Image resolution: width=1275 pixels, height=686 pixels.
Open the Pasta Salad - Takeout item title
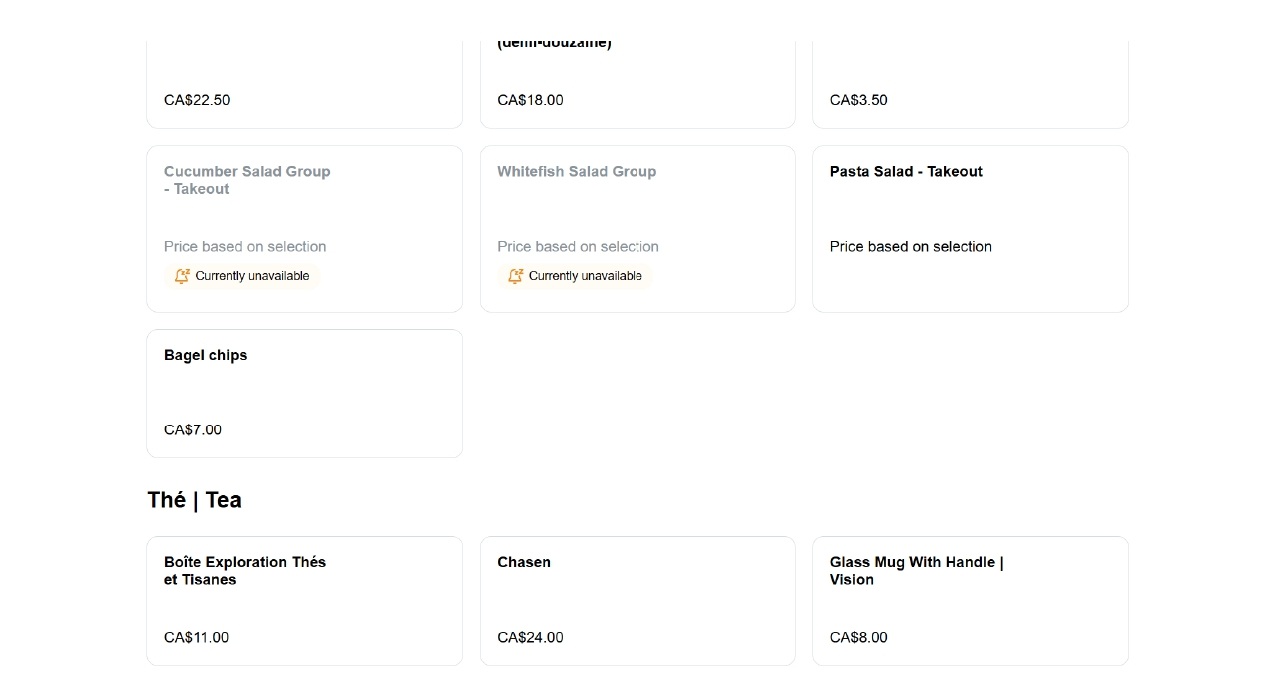(906, 172)
